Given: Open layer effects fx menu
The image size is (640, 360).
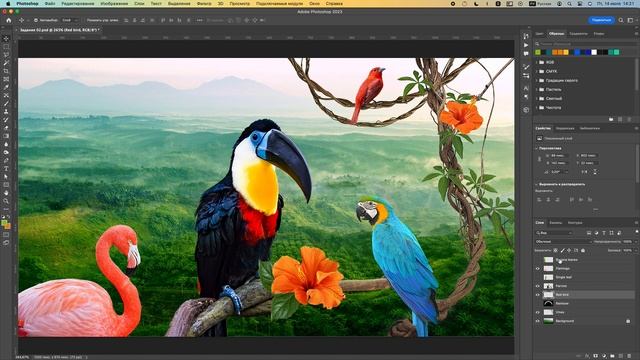Looking at the screenshot, I should pos(587,356).
